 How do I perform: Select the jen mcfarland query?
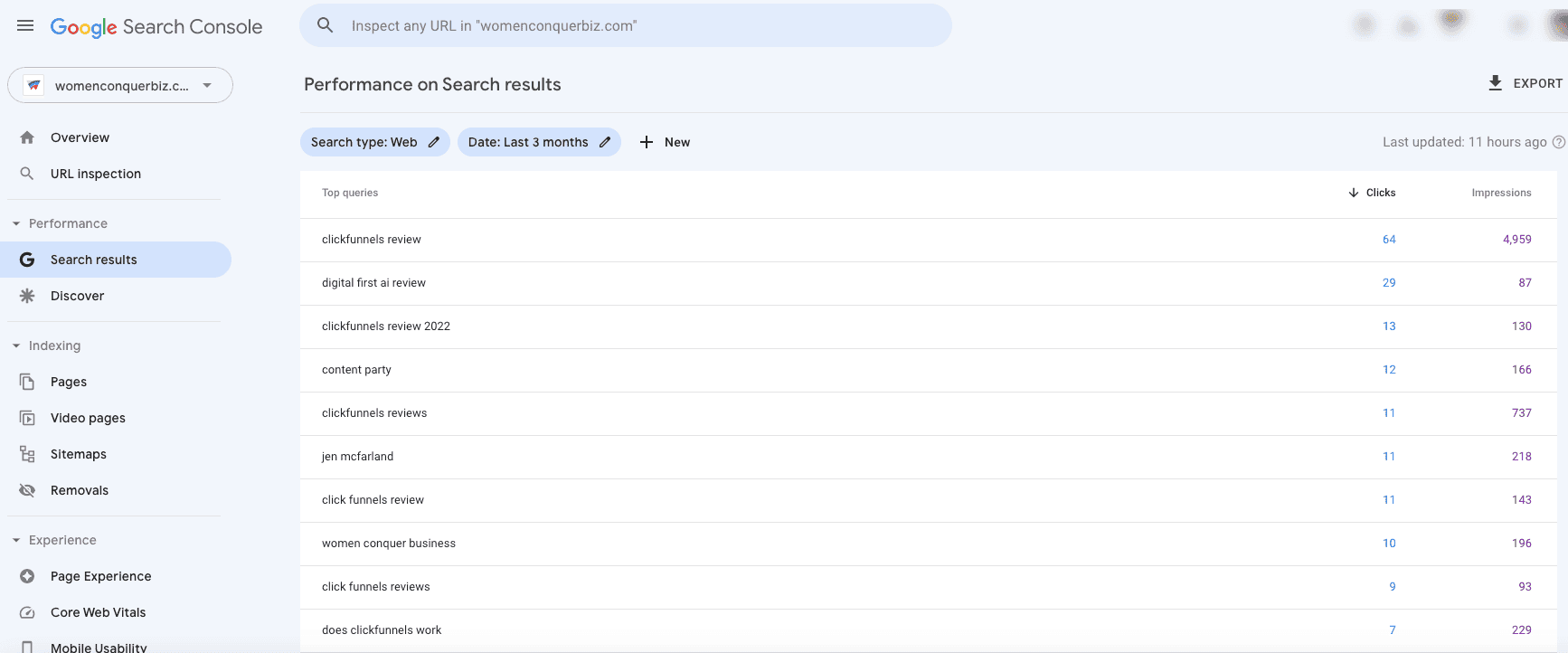[x=929, y=457]
